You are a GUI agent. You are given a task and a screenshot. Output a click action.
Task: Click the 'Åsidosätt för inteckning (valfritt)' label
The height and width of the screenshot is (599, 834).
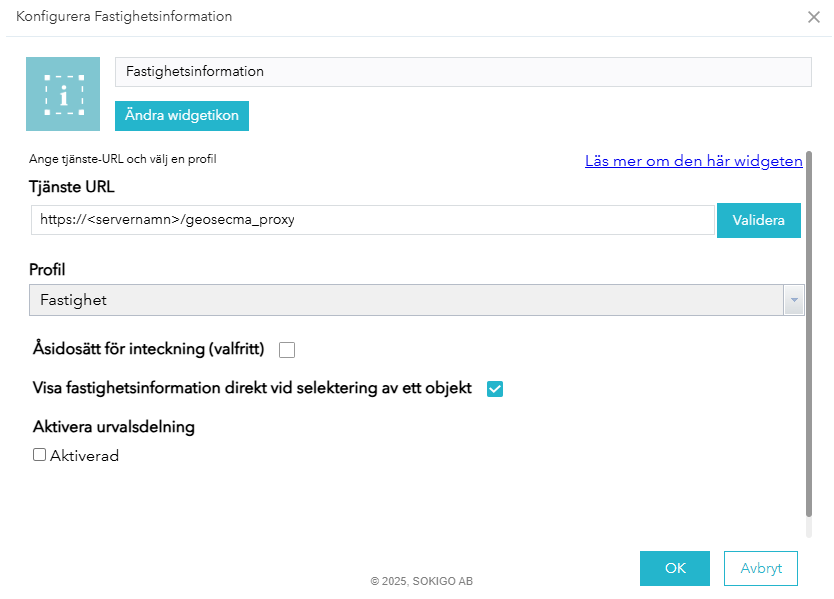[x=148, y=349]
